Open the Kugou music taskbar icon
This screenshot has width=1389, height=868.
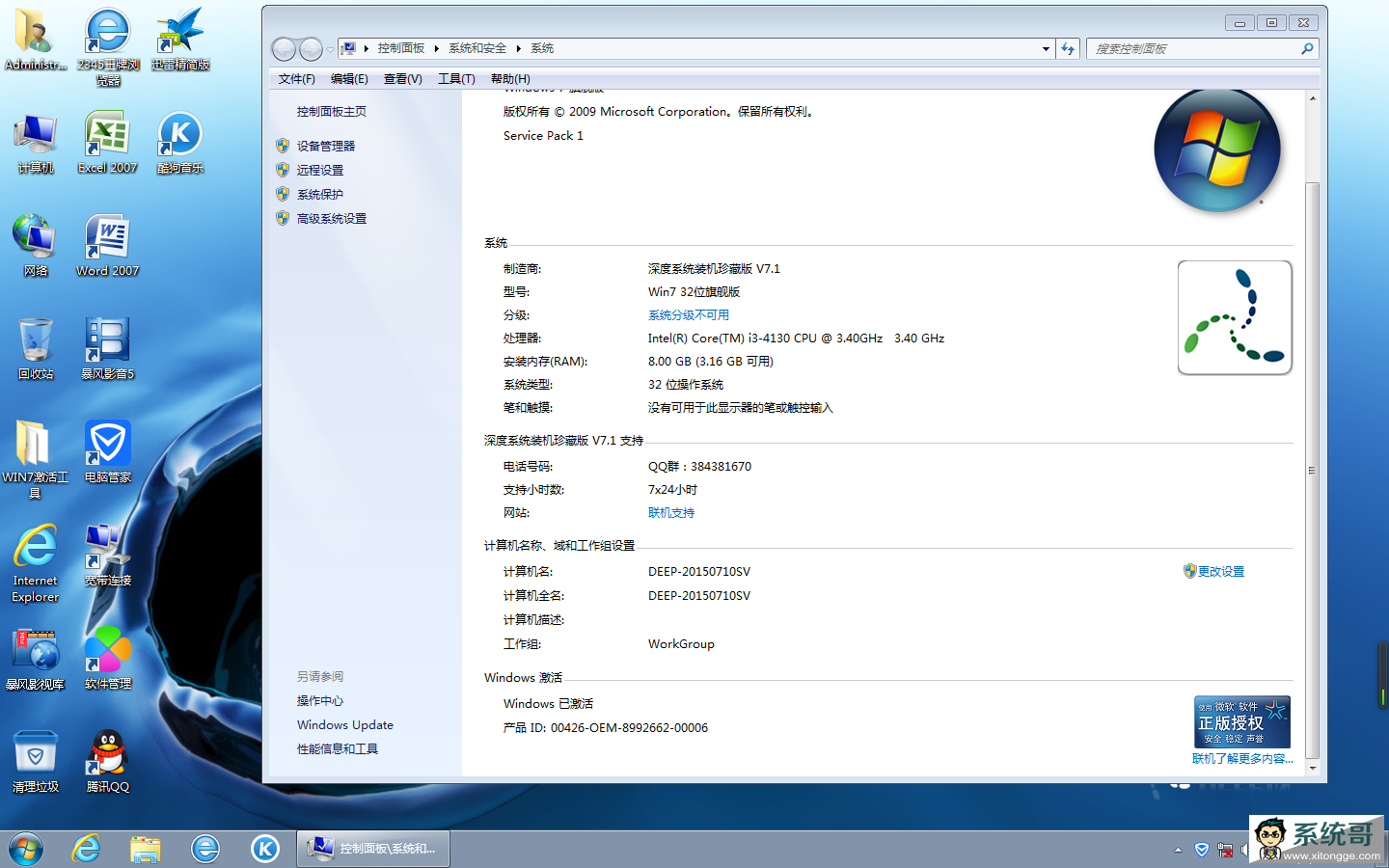(265, 849)
